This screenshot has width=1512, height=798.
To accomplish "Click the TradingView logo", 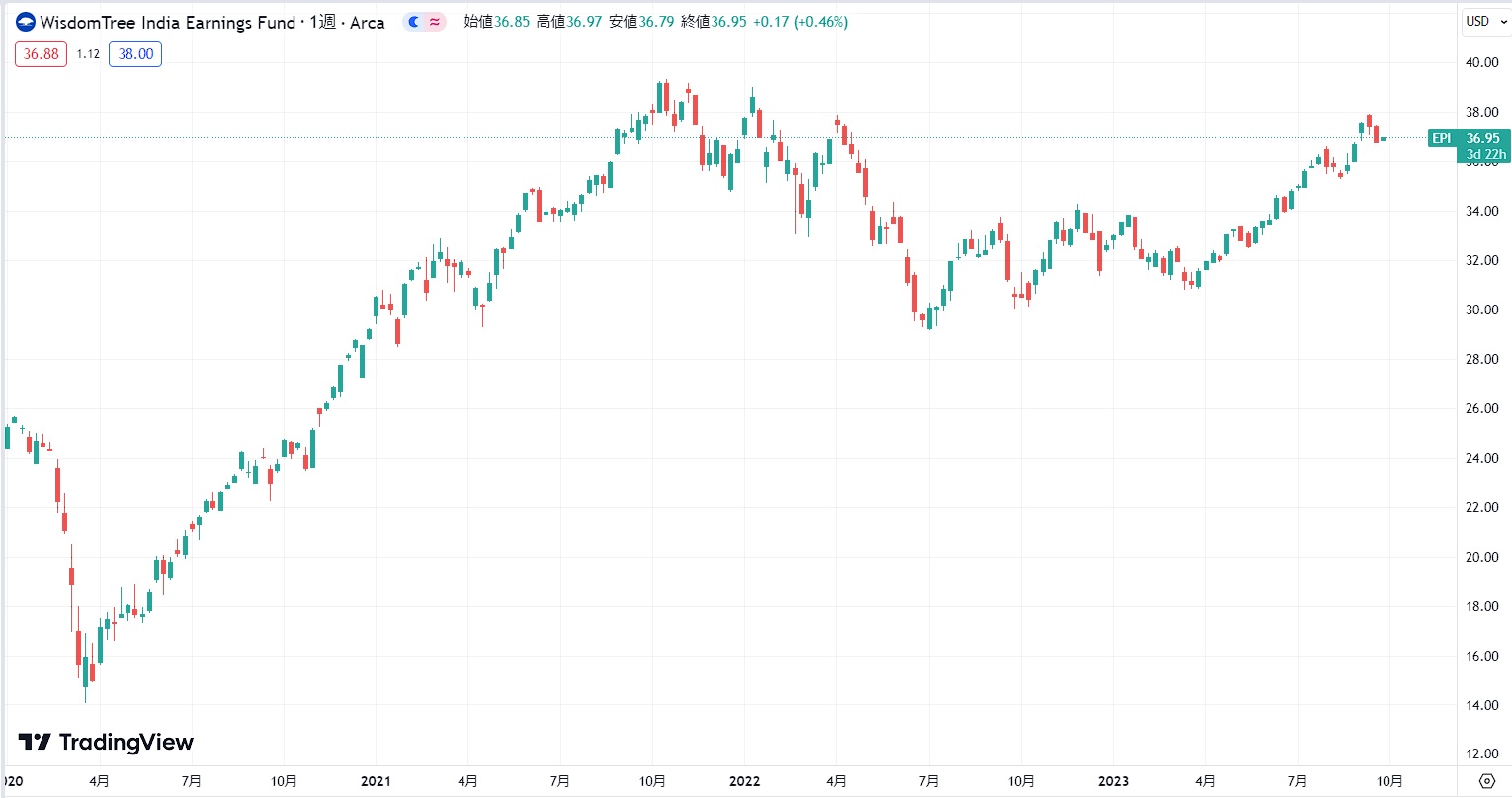I will click(106, 742).
